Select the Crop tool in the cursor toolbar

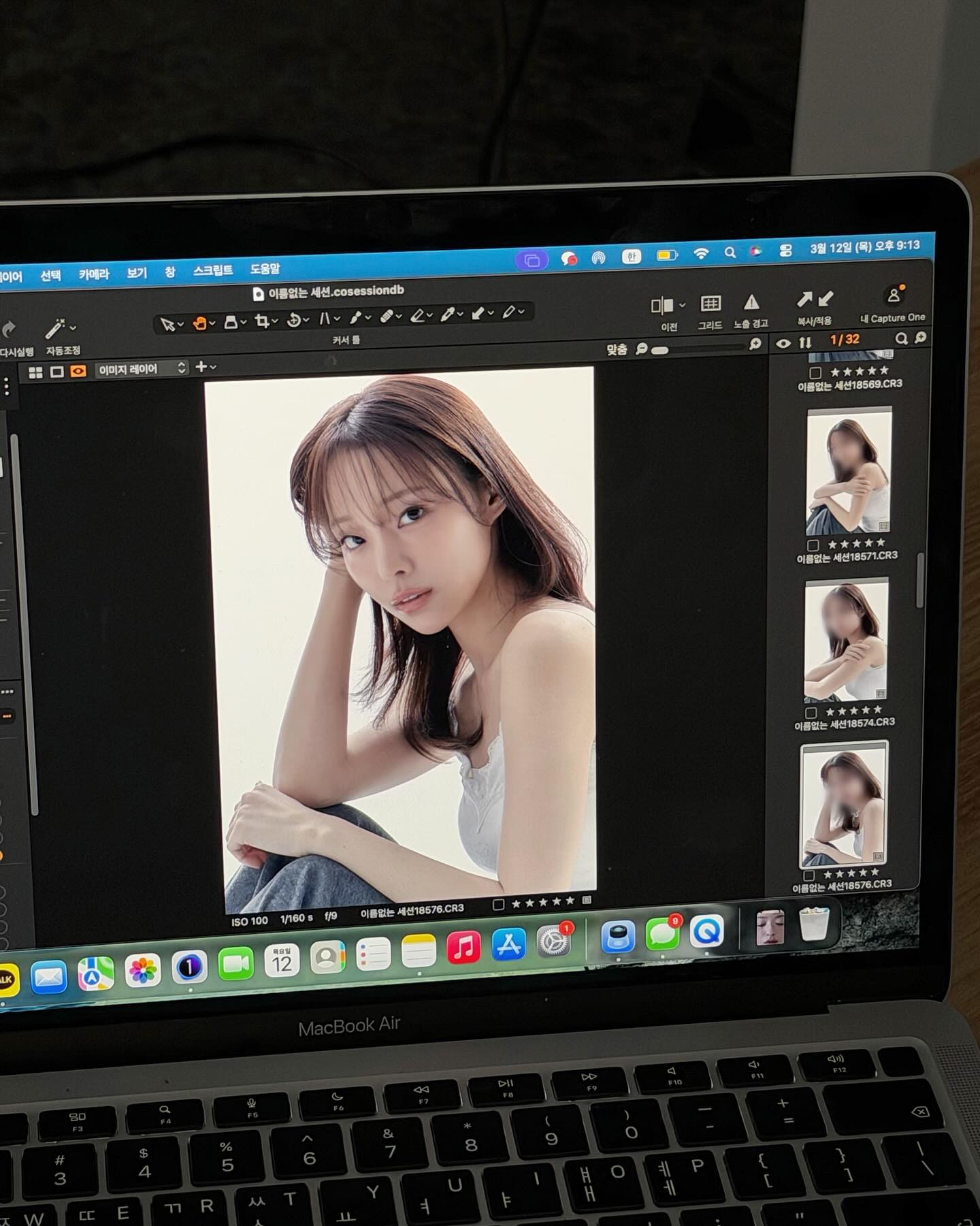click(261, 321)
